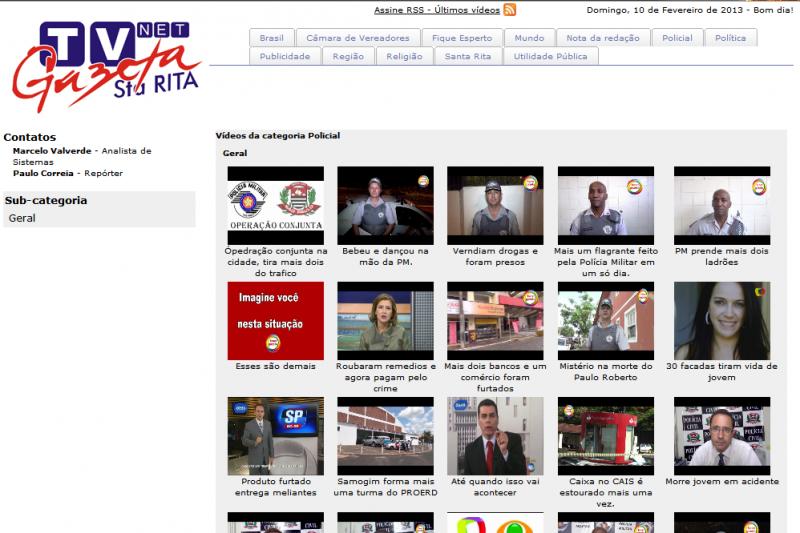Open the 'Verndiam drogas e foram presos' video title
The image size is (800, 533).
(495, 256)
